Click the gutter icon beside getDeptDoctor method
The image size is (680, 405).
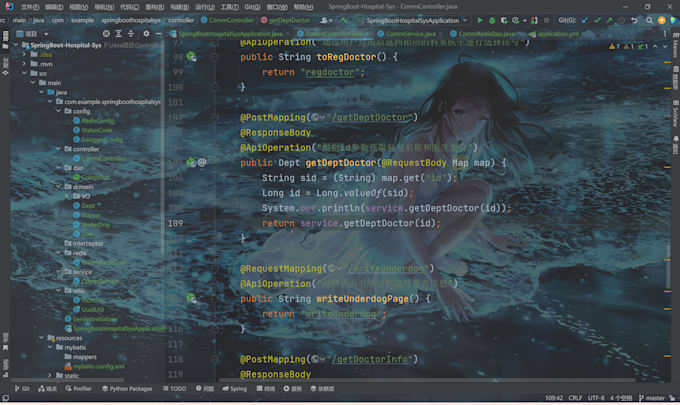point(191,163)
